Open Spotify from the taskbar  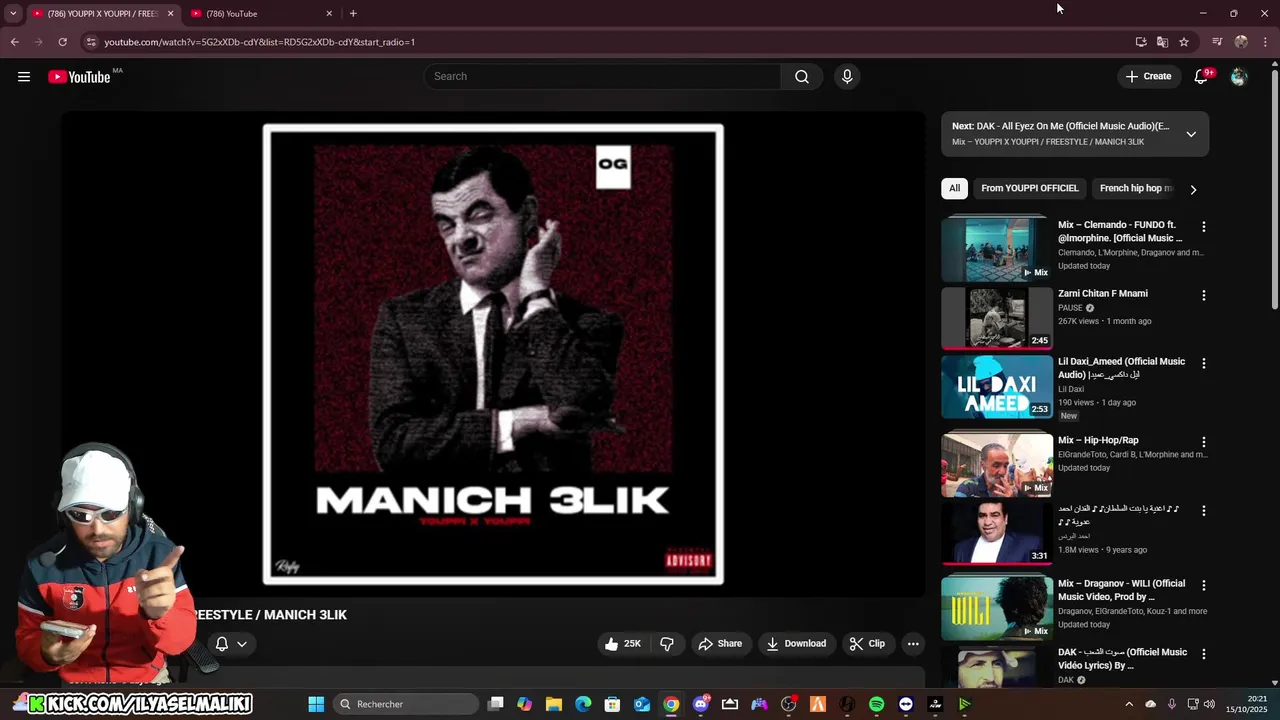point(876,704)
